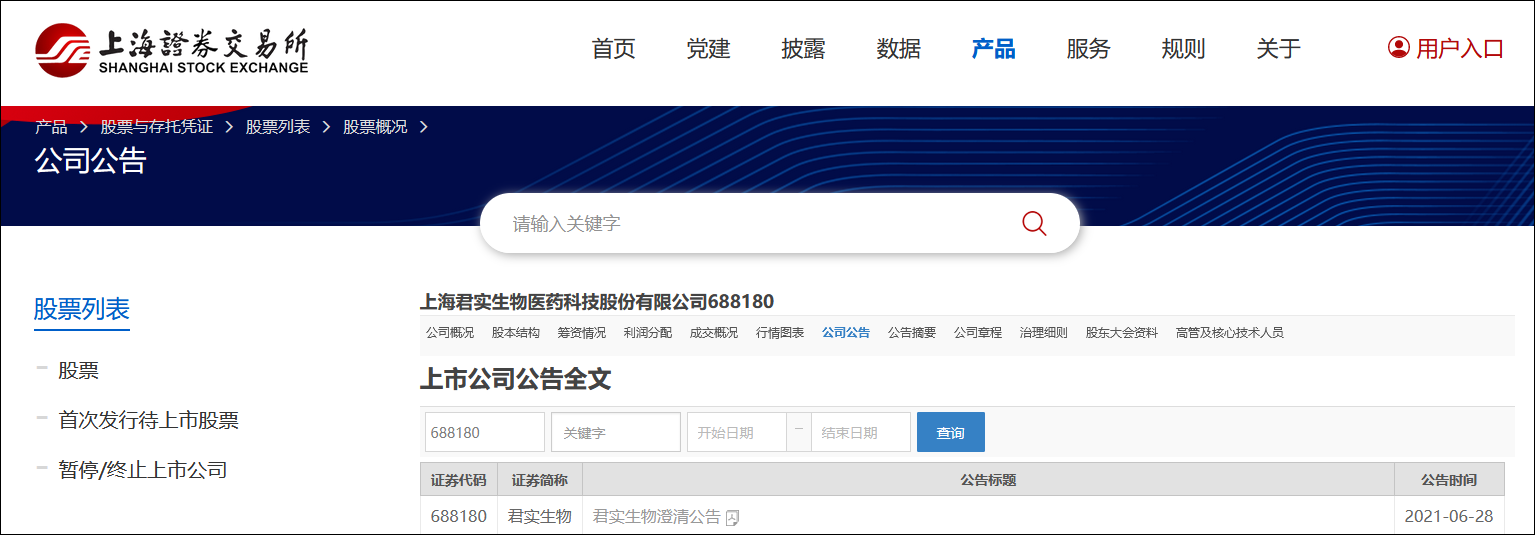
Task: Click the 股票列表 breadcrumb
Action: click(x=278, y=127)
